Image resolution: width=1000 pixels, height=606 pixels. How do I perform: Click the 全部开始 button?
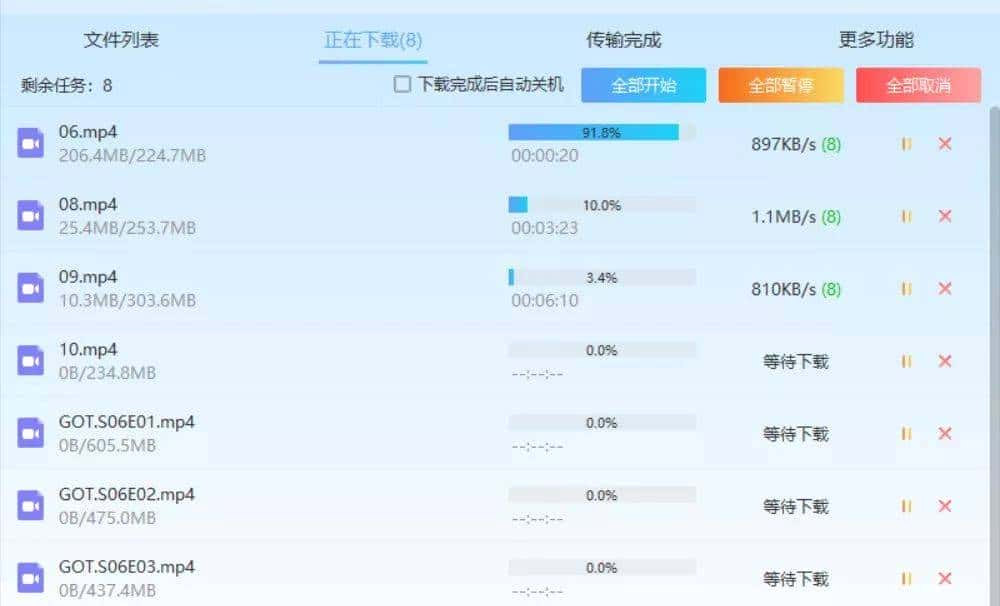(x=643, y=85)
